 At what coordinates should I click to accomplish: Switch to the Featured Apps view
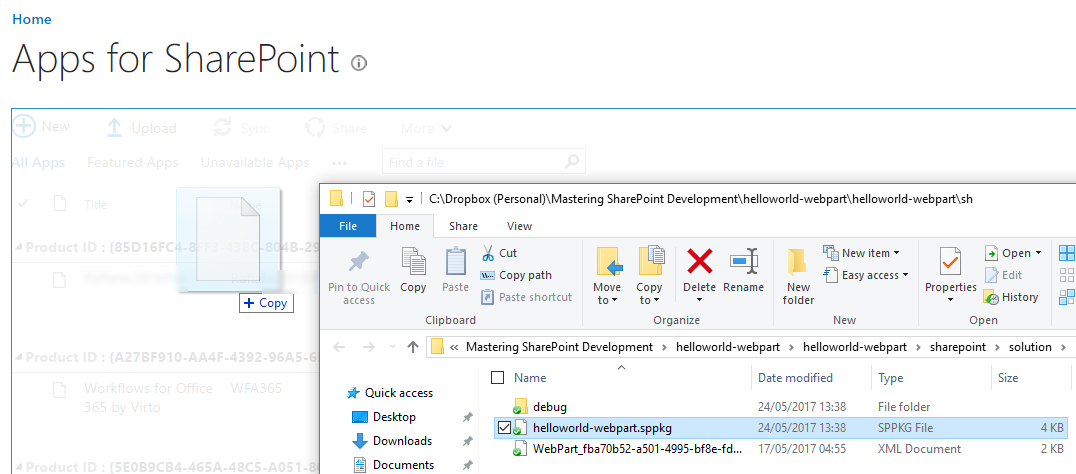[x=132, y=163]
